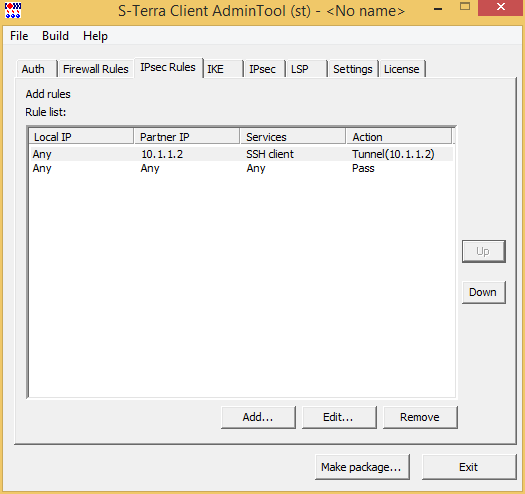Click the Services column header
Image resolution: width=525 pixels, height=494 pixels.
click(293, 137)
